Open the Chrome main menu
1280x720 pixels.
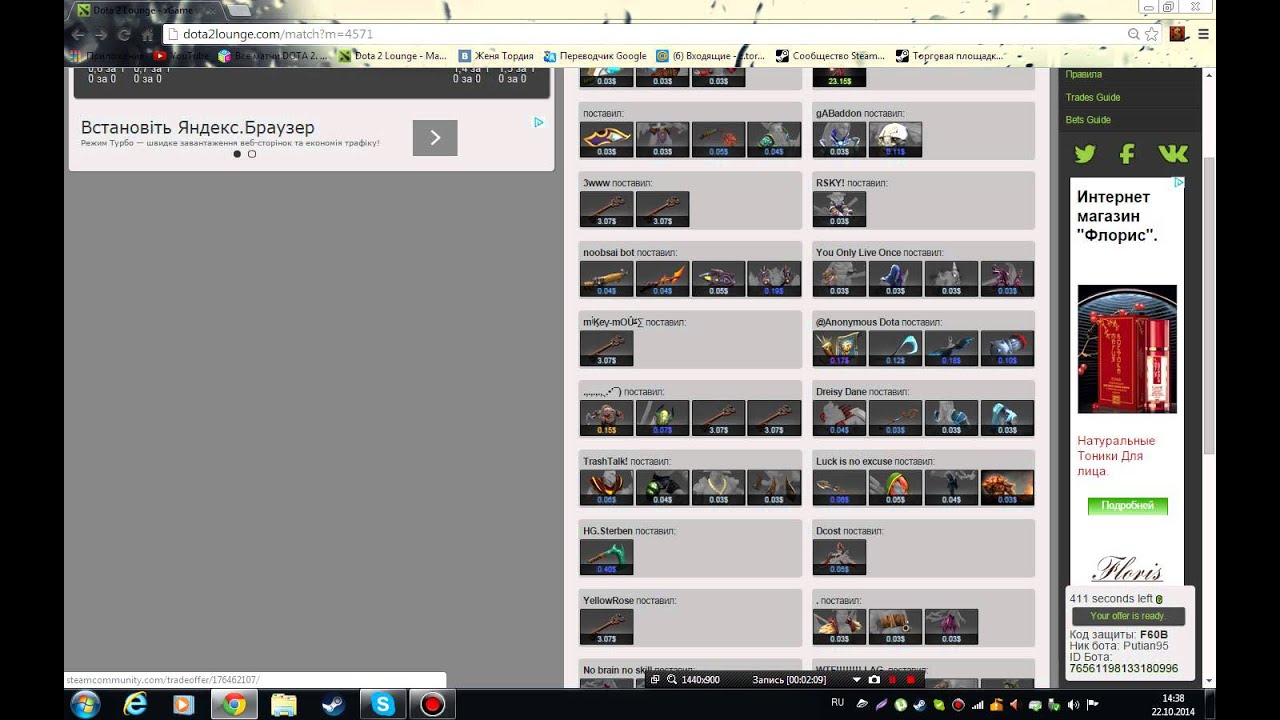[1203, 34]
